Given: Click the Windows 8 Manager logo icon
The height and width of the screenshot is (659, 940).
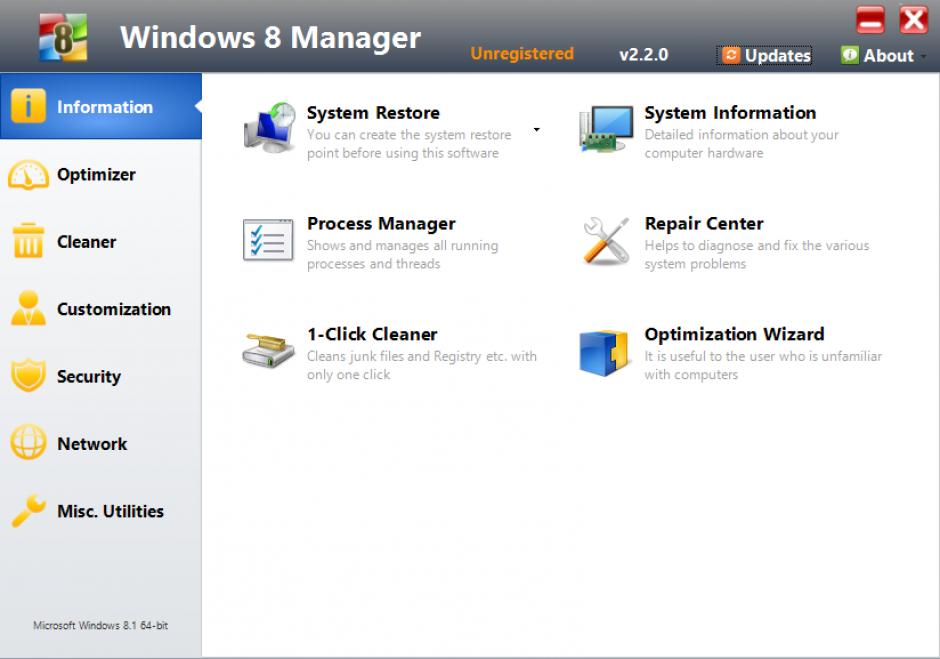Looking at the screenshot, I should (x=63, y=38).
